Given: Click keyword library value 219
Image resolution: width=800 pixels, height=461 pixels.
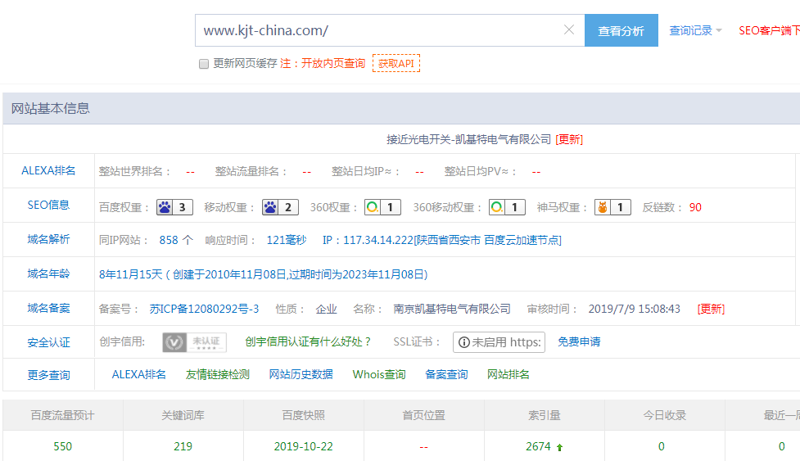Looking at the screenshot, I should pos(183,447).
